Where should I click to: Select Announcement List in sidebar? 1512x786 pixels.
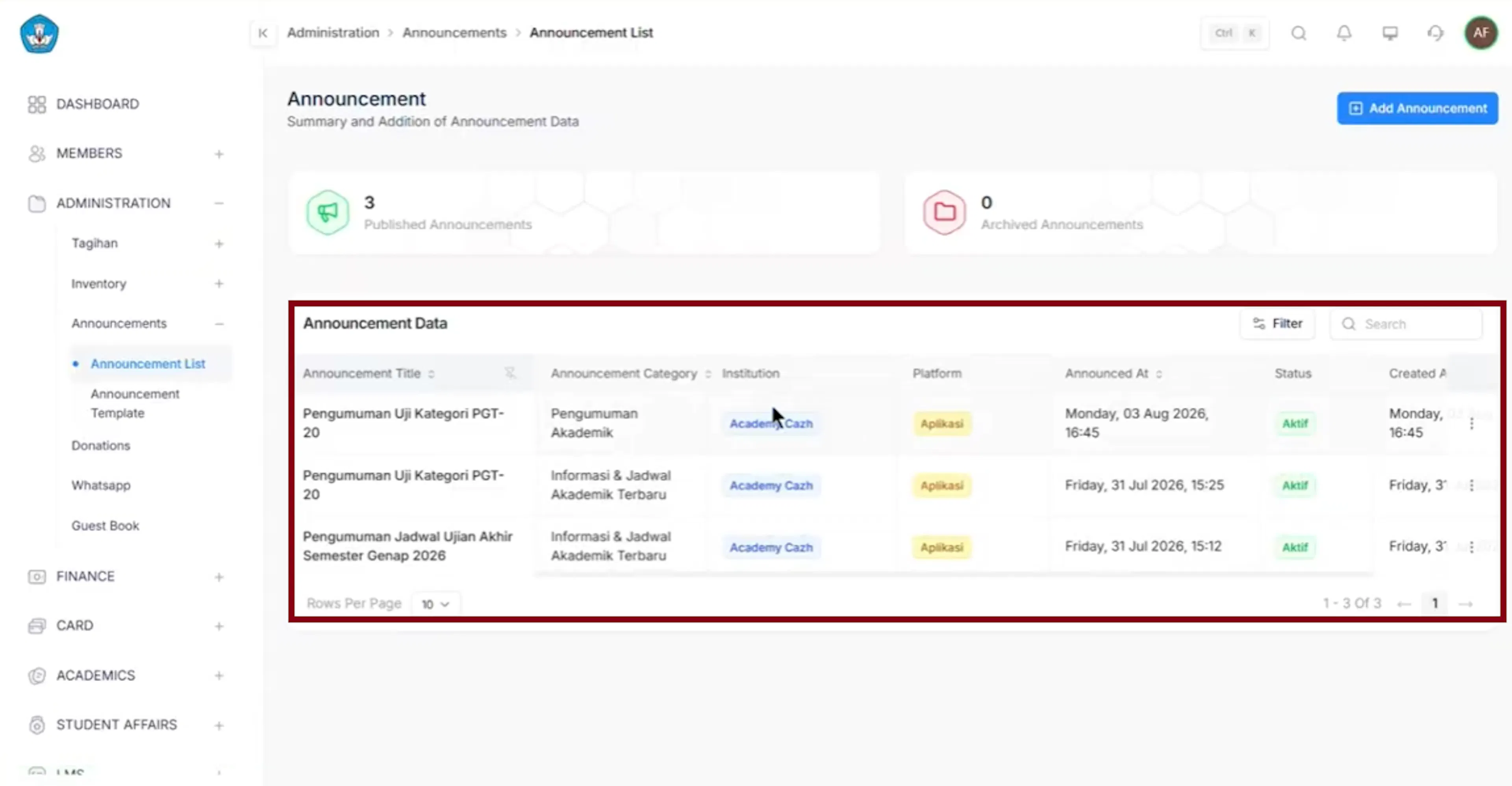148,364
